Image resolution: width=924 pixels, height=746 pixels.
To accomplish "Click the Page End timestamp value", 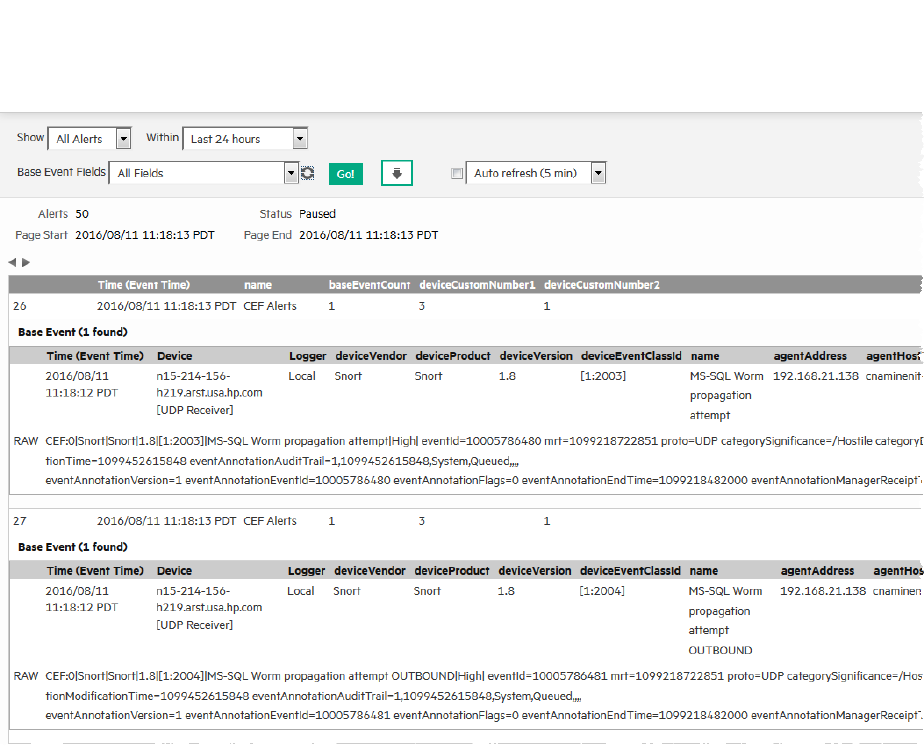I will pos(369,235).
